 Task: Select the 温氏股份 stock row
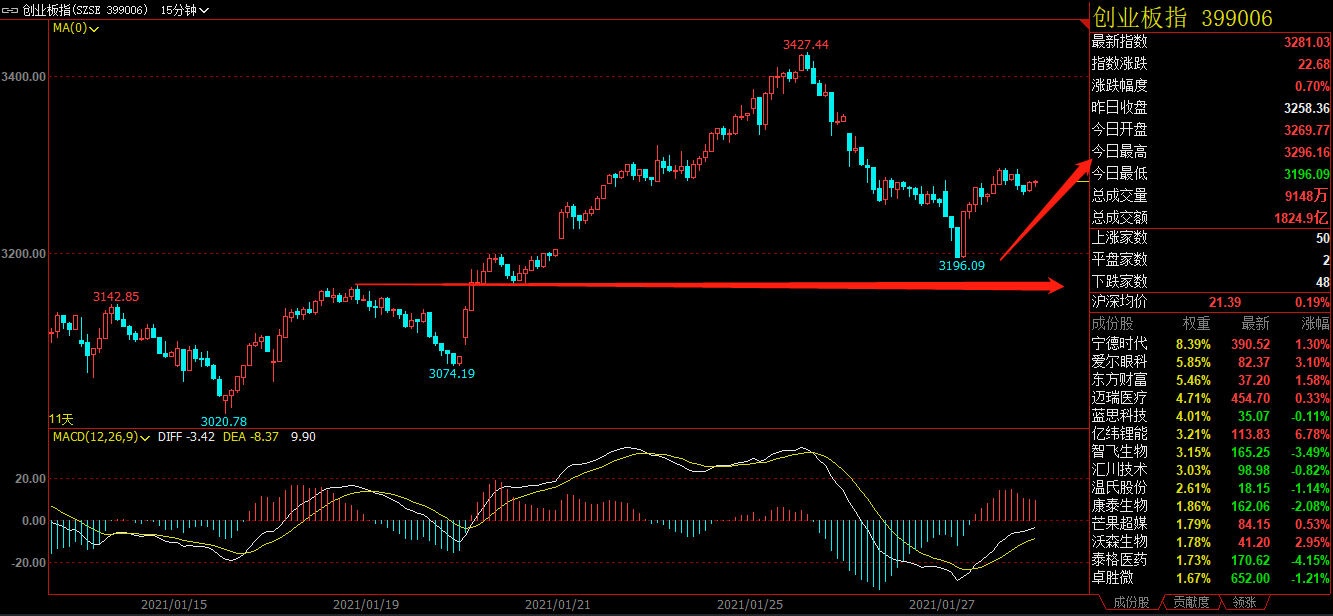pos(1210,487)
